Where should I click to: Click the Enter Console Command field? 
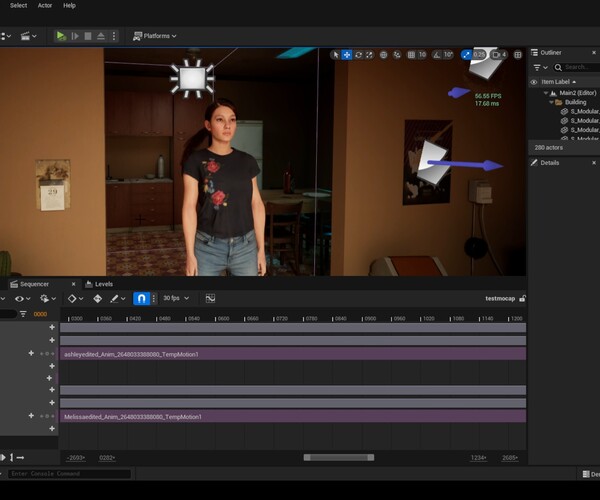[x=69, y=474]
